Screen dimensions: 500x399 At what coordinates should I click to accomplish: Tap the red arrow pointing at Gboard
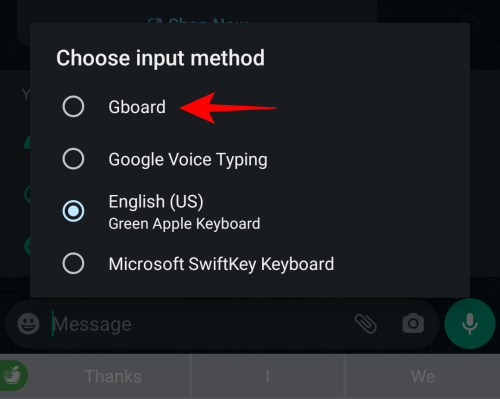tap(228, 108)
